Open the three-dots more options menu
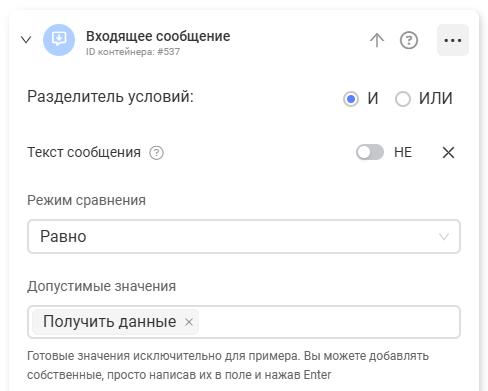The image size is (488, 391). 453,40
